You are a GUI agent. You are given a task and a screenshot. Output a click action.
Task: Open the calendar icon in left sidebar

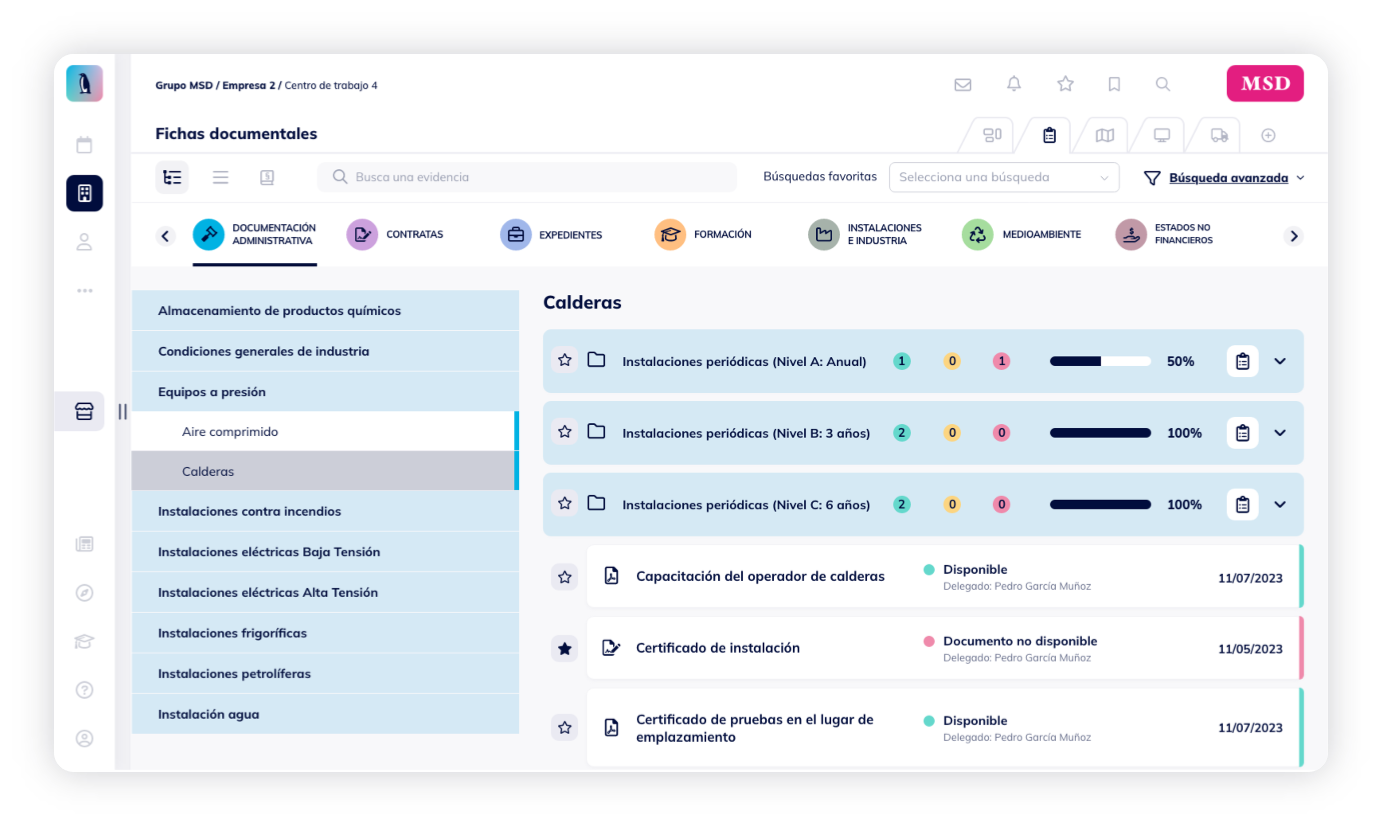click(x=85, y=145)
